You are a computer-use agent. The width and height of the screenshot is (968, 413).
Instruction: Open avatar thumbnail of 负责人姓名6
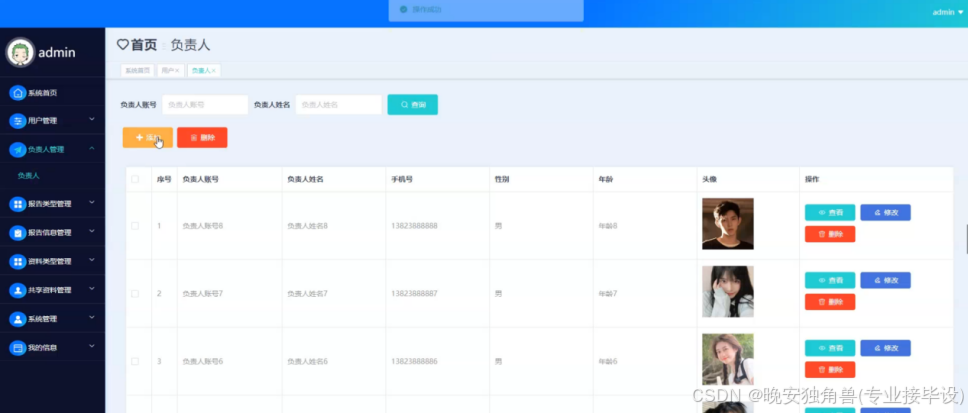728,359
